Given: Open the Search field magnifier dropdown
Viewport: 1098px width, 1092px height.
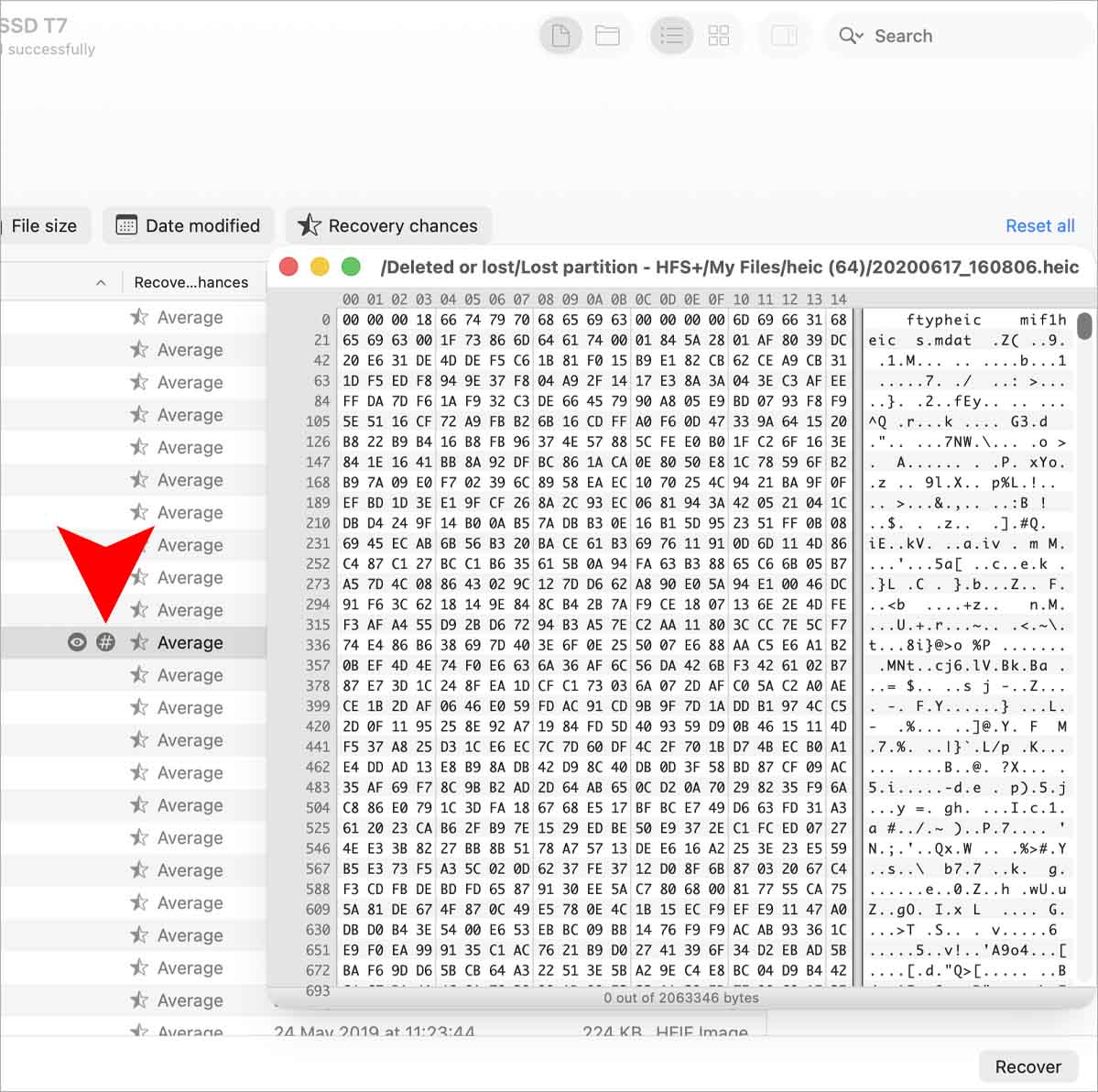Looking at the screenshot, I should 850,36.
